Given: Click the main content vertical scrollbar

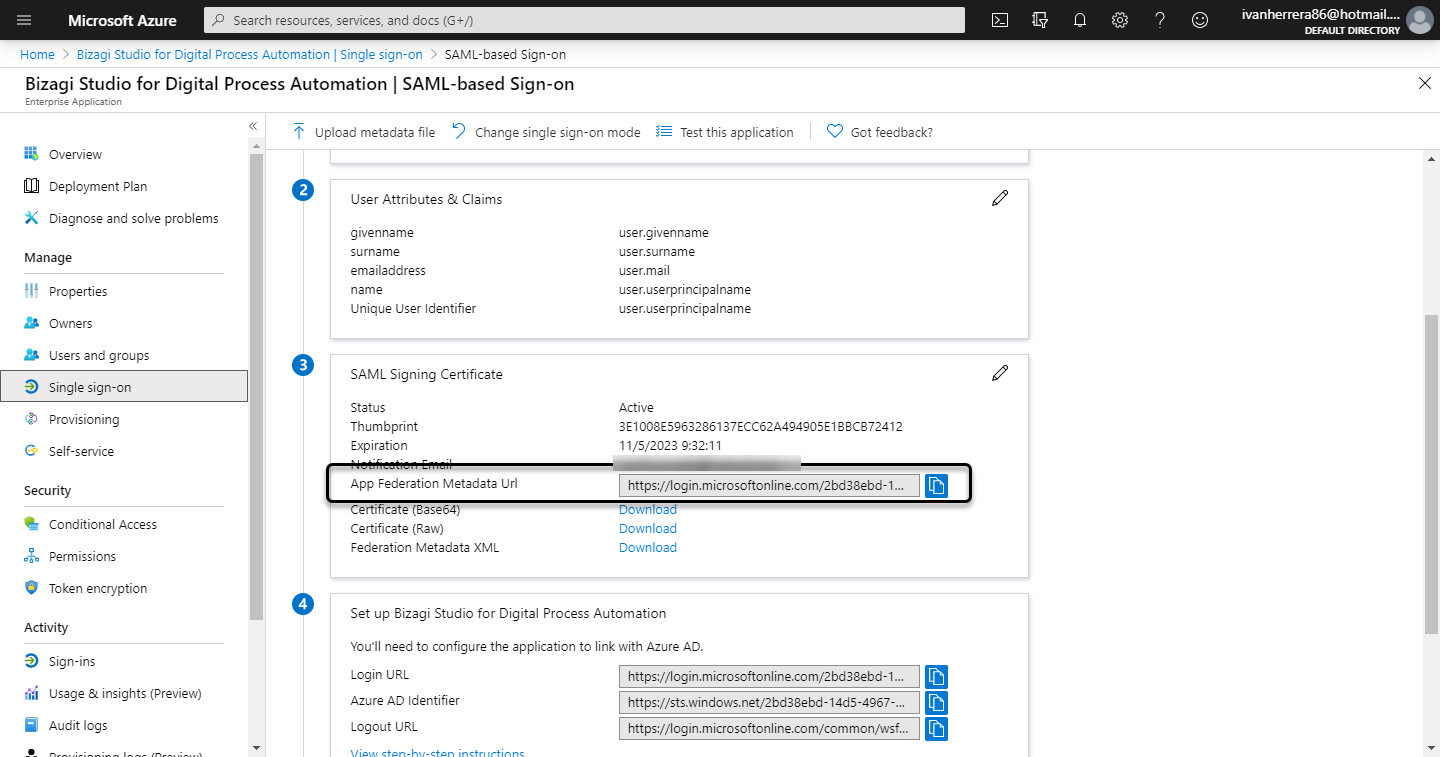Looking at the screenshot, I should coord(1431,473).
